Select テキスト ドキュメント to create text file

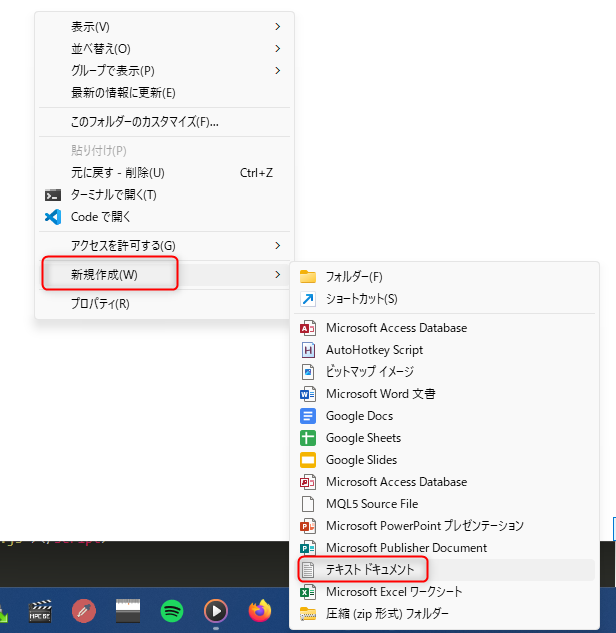(370, 570)
